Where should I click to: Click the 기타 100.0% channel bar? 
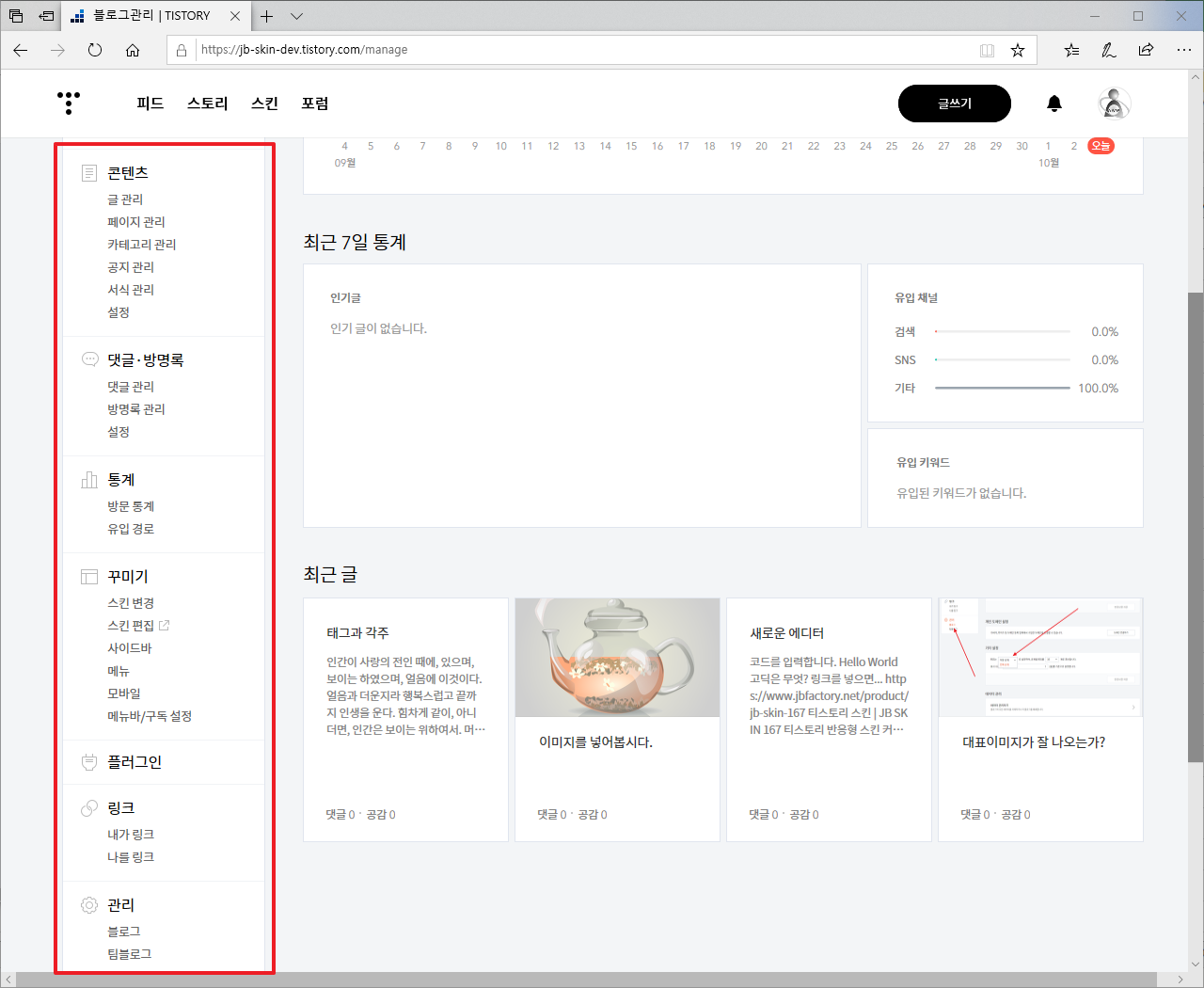pyautogui.click(x=1003, y=388)
